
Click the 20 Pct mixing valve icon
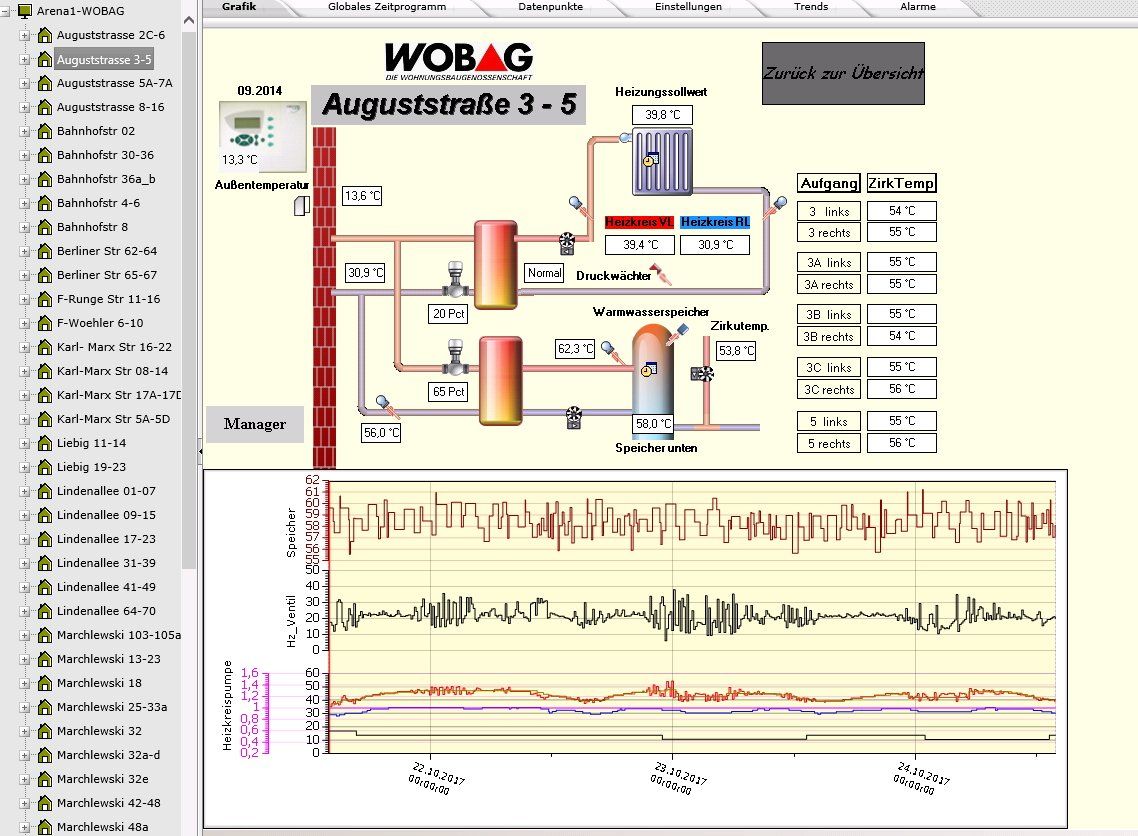coord(455,279)
